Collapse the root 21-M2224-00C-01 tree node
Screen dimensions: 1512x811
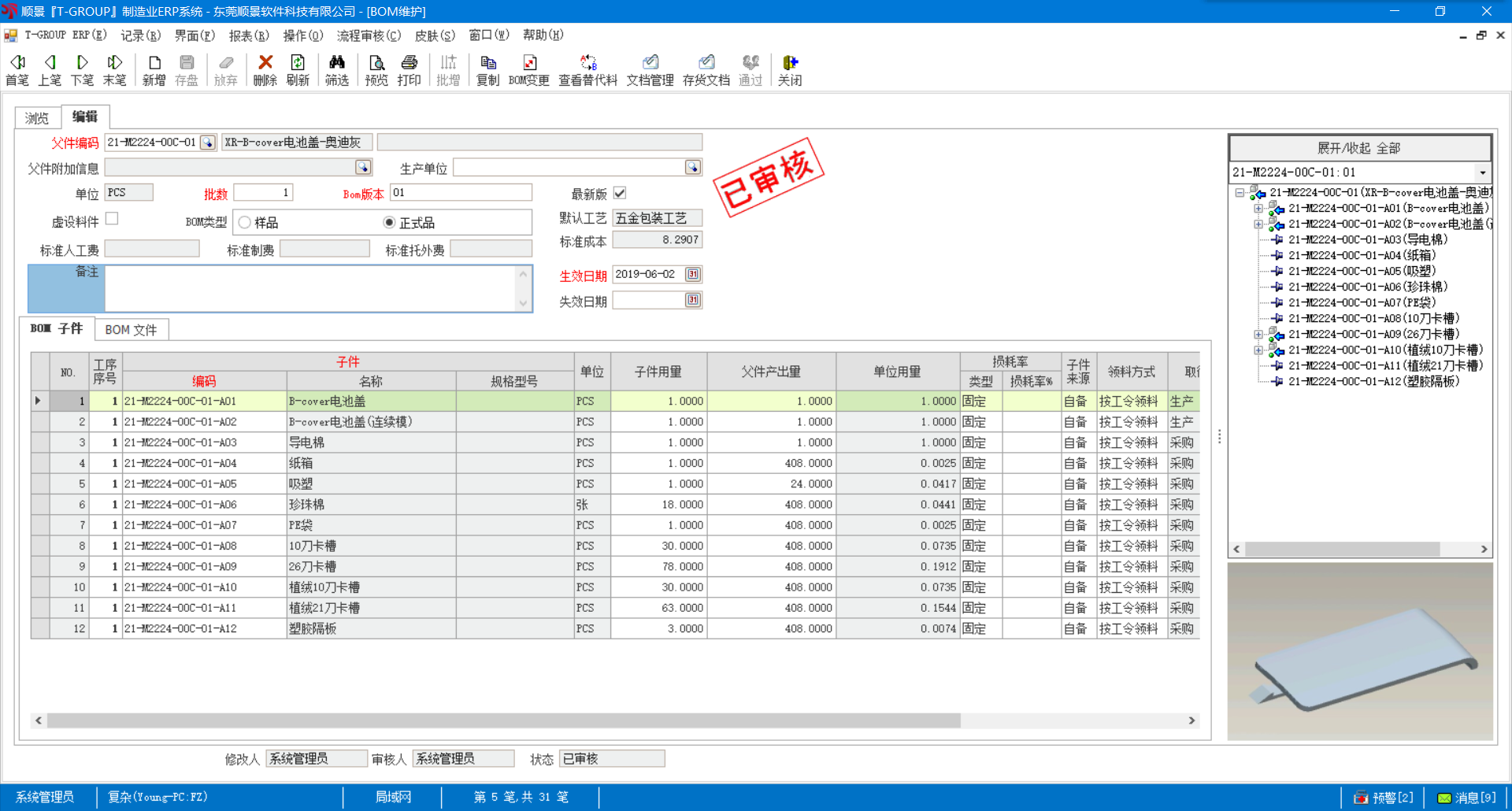[x=1240, y=193]
